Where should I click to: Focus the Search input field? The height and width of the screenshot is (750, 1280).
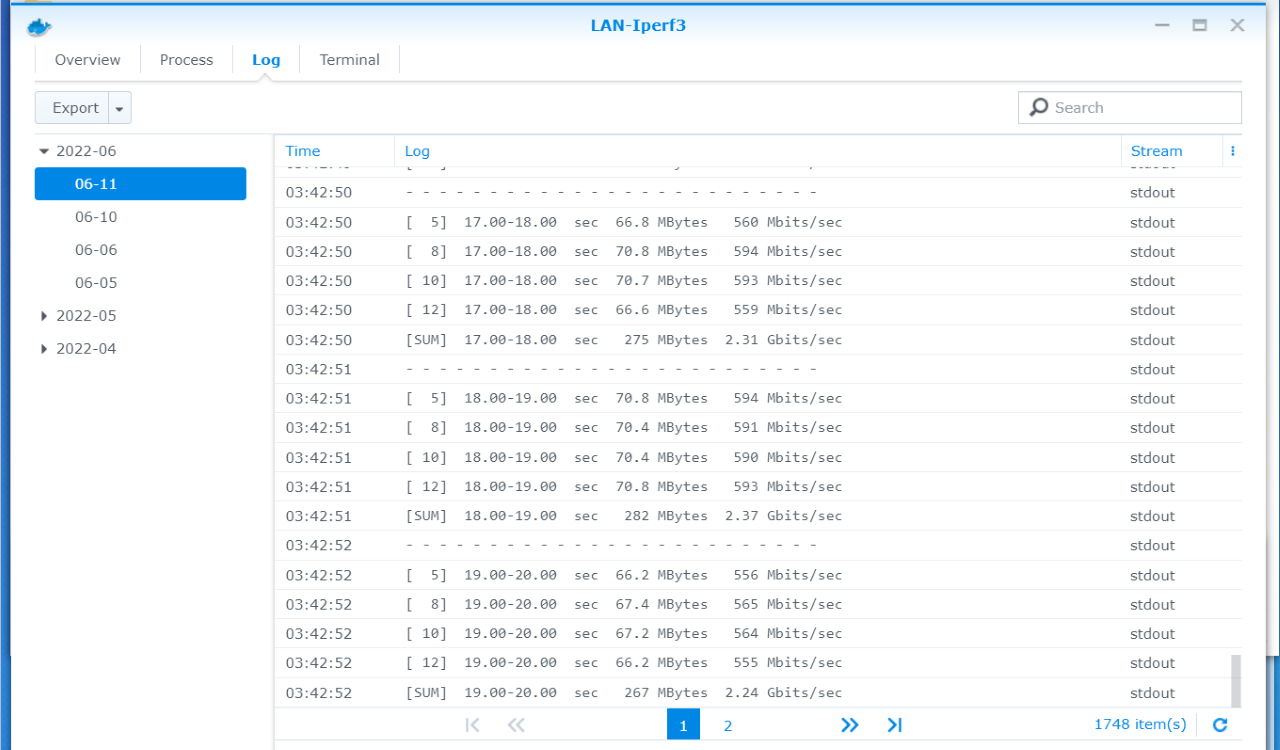pos(1140,107)
